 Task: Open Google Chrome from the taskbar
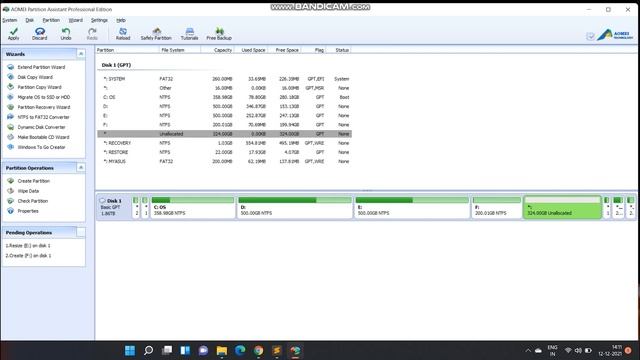click(258, 350)
